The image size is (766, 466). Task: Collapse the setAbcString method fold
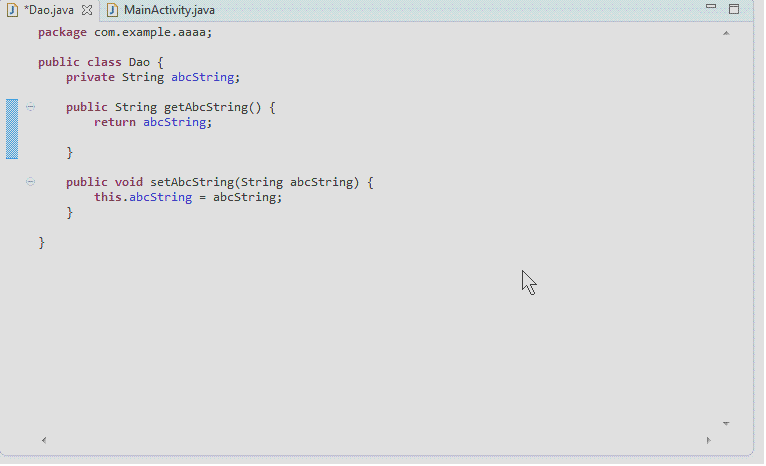(30, 182)
